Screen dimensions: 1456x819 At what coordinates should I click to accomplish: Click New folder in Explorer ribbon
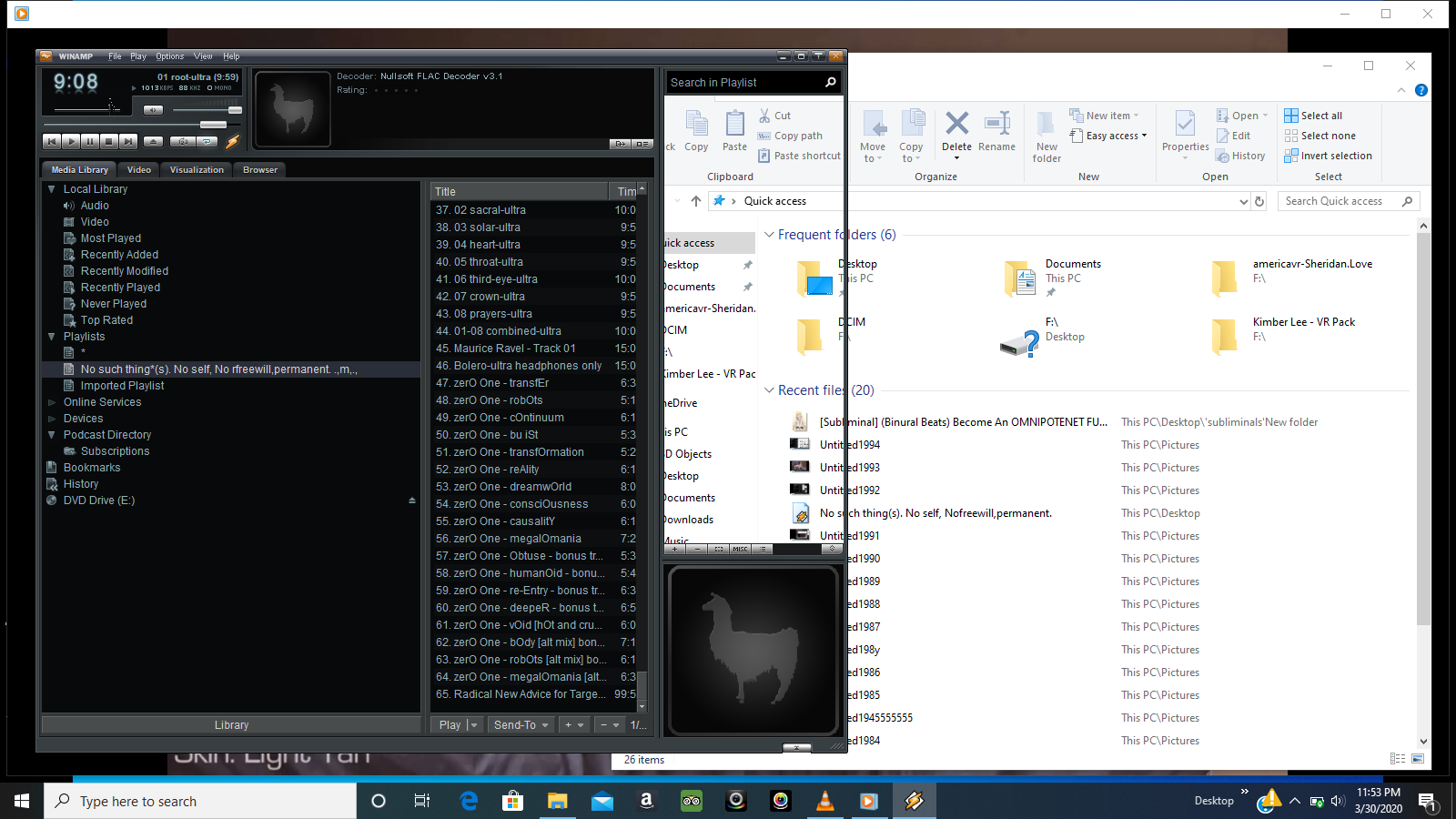tap(1046, 136)
